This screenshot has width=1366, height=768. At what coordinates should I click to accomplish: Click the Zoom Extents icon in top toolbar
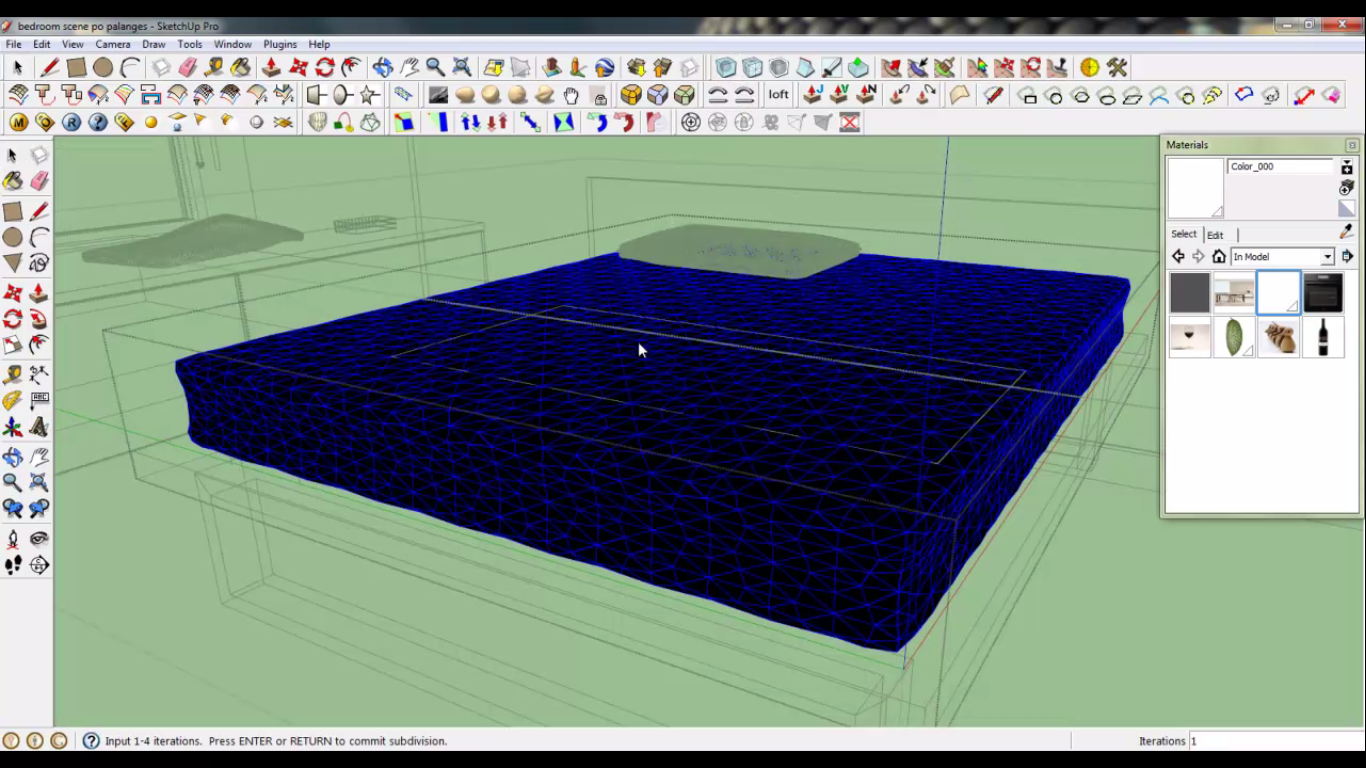point(462,68)
